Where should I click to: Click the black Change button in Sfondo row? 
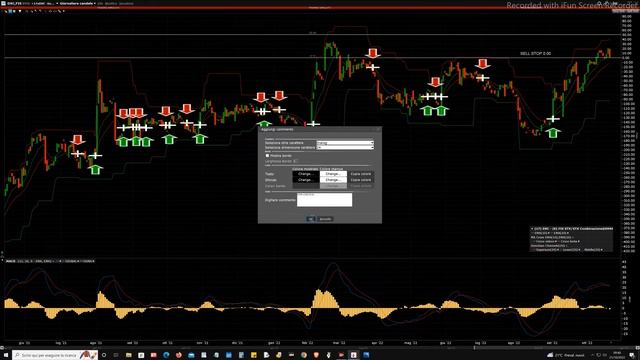306,180
